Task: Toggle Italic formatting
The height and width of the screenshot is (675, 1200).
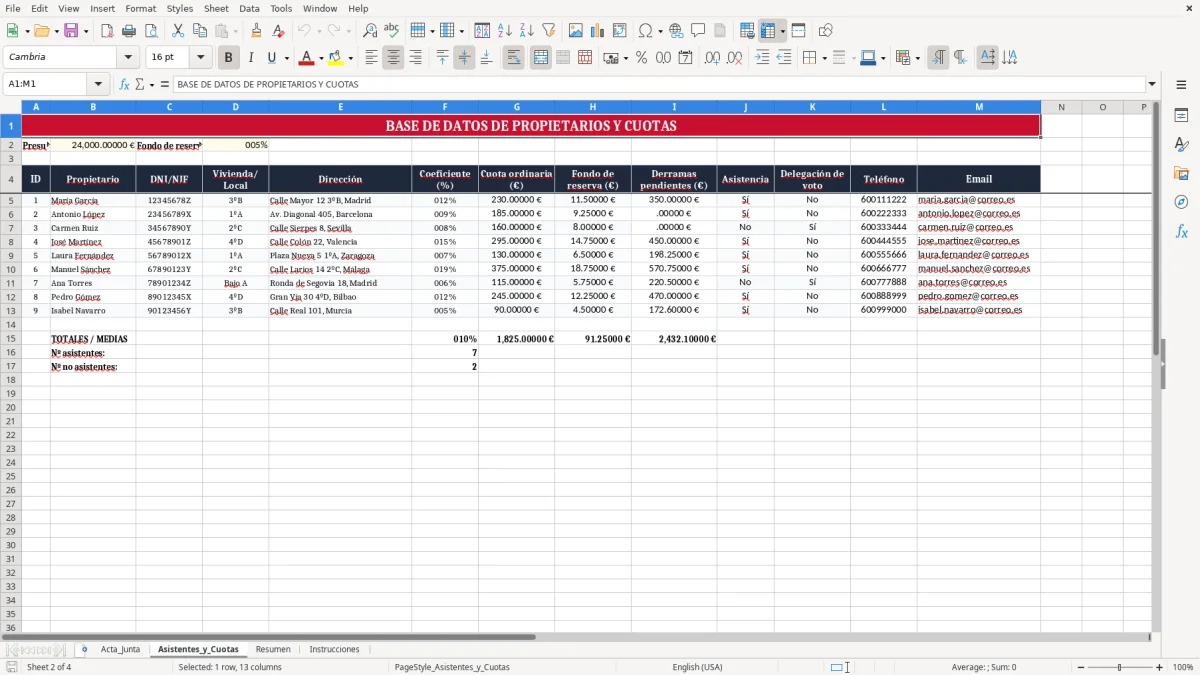Action: [250, 58]
